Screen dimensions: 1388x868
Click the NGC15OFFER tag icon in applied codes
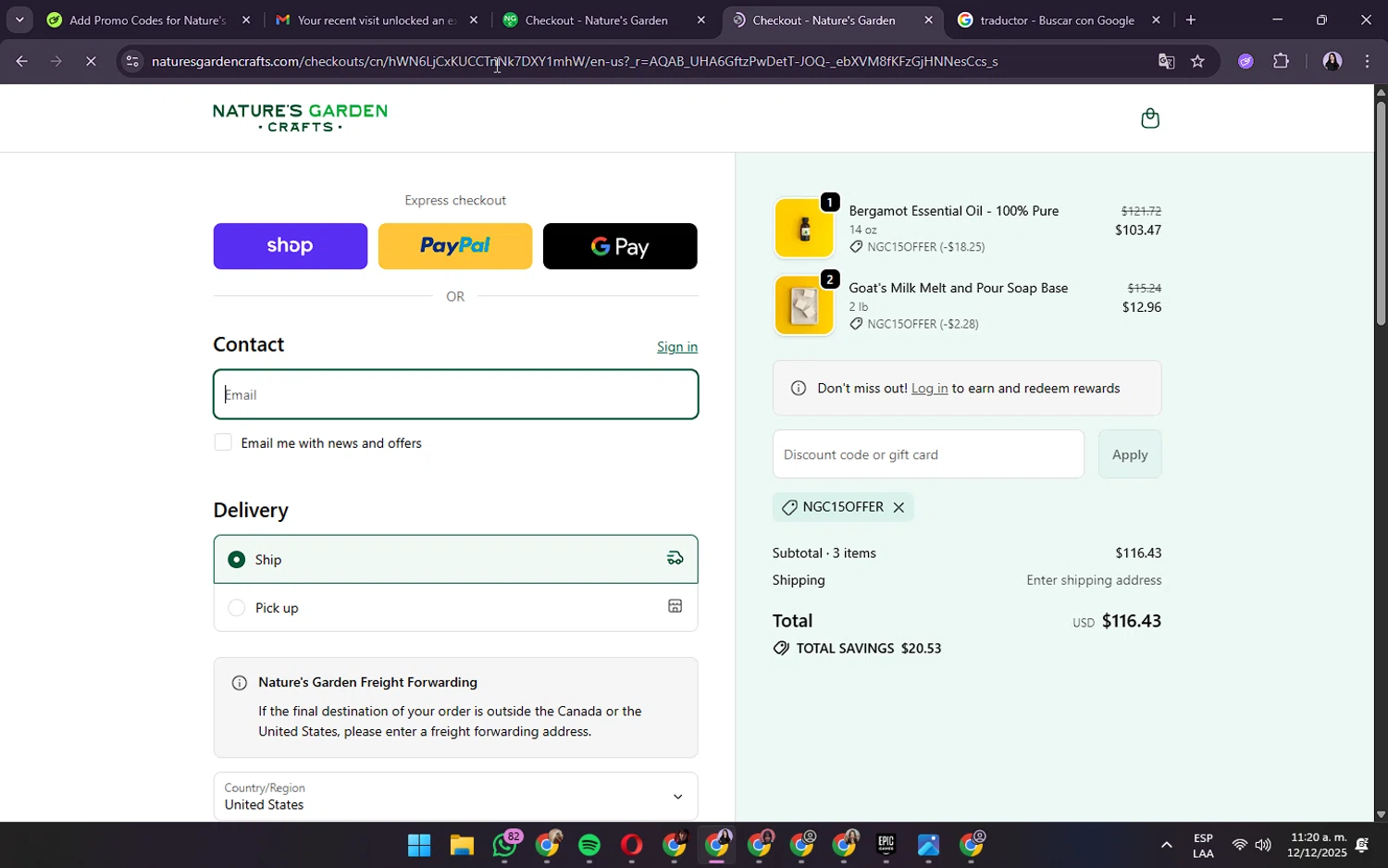pyautogui.click(x=789, y=507)
